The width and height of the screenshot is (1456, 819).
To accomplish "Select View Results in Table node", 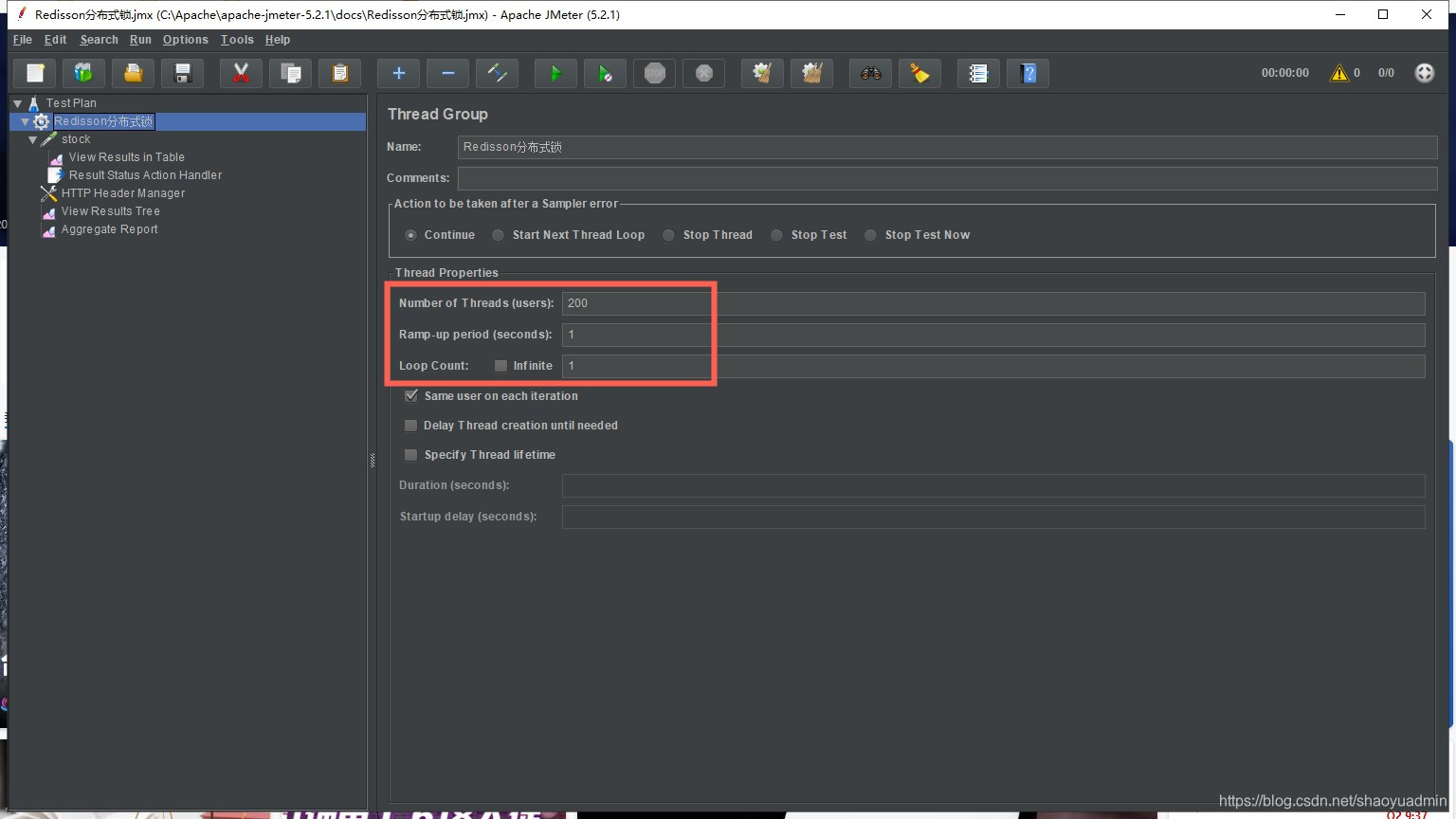I will pyautogui.click(x=126, y=157).
